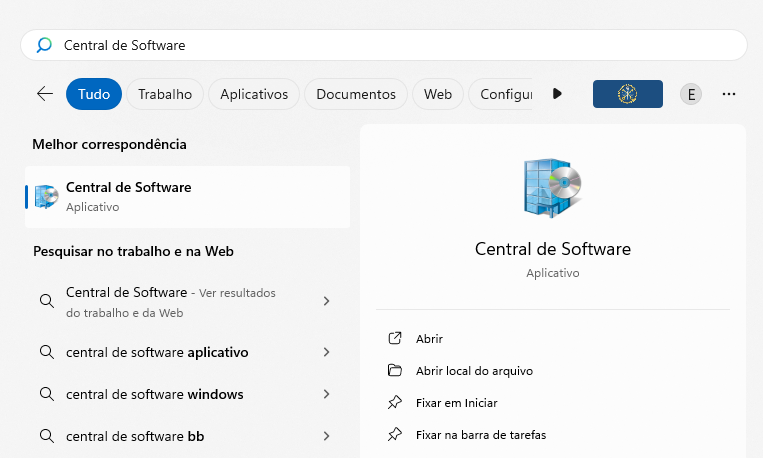Expand chevron for central de software bb
Image resolution: width=763 pixels, height=458 pixels.
click(327, 436)
